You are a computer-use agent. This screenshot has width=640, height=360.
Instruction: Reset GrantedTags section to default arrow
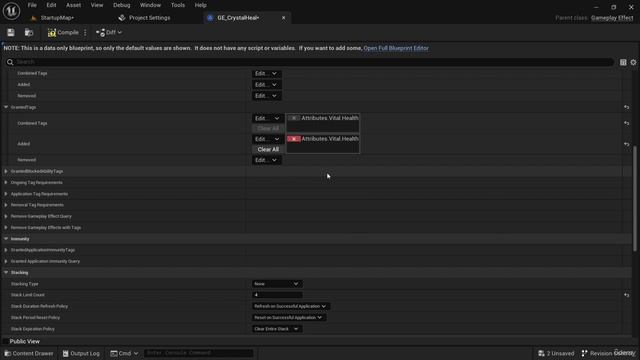[x=627, y=107]
